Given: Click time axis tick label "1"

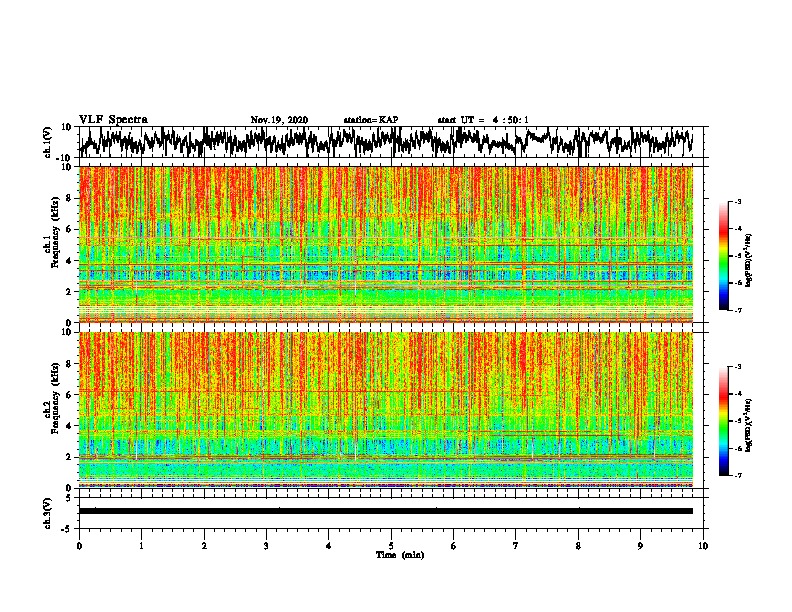Looking at the screenshot, I should point(142,546).
